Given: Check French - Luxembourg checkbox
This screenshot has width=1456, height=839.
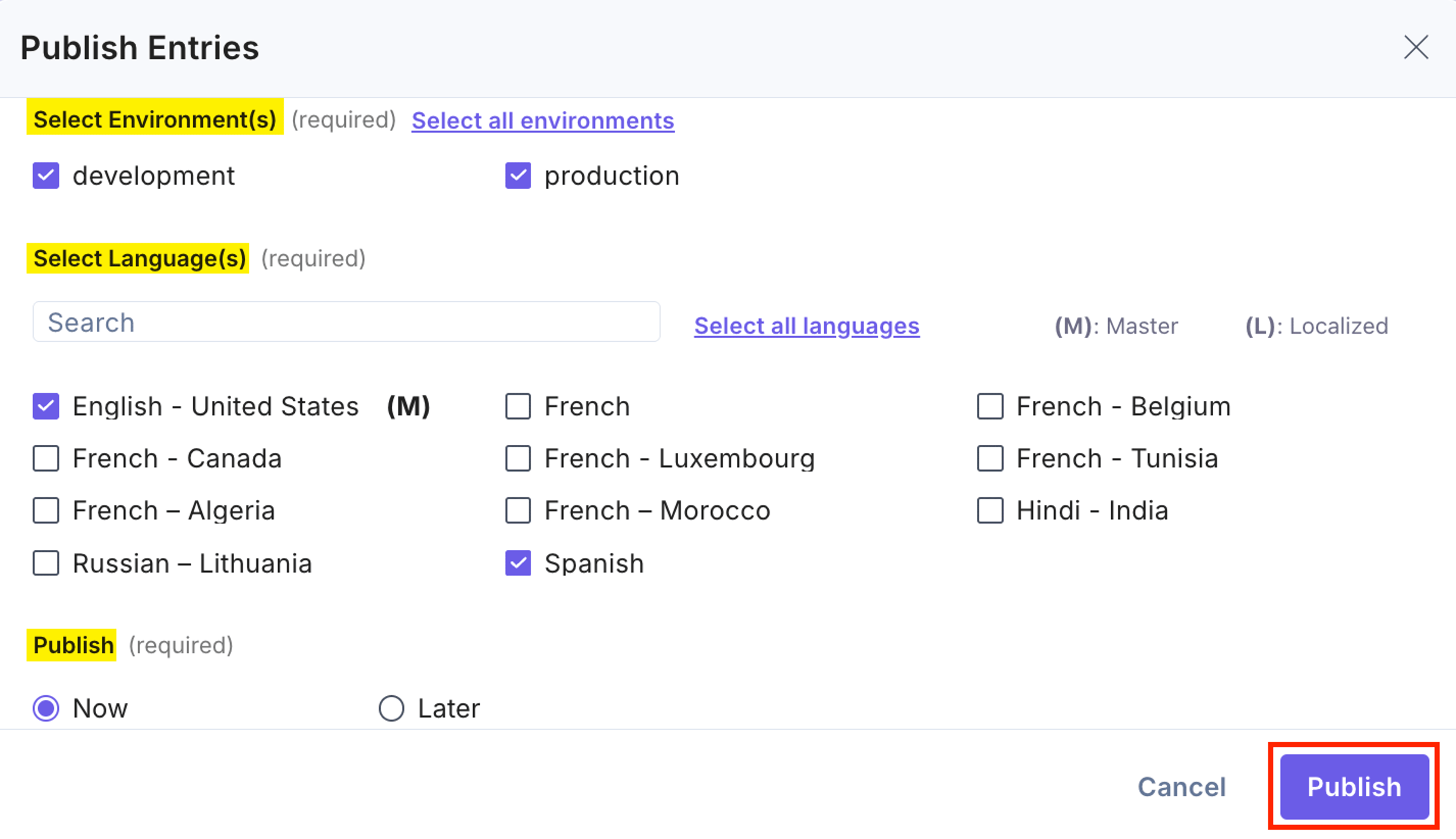Looking at the screenshot, I should (518, 459).
